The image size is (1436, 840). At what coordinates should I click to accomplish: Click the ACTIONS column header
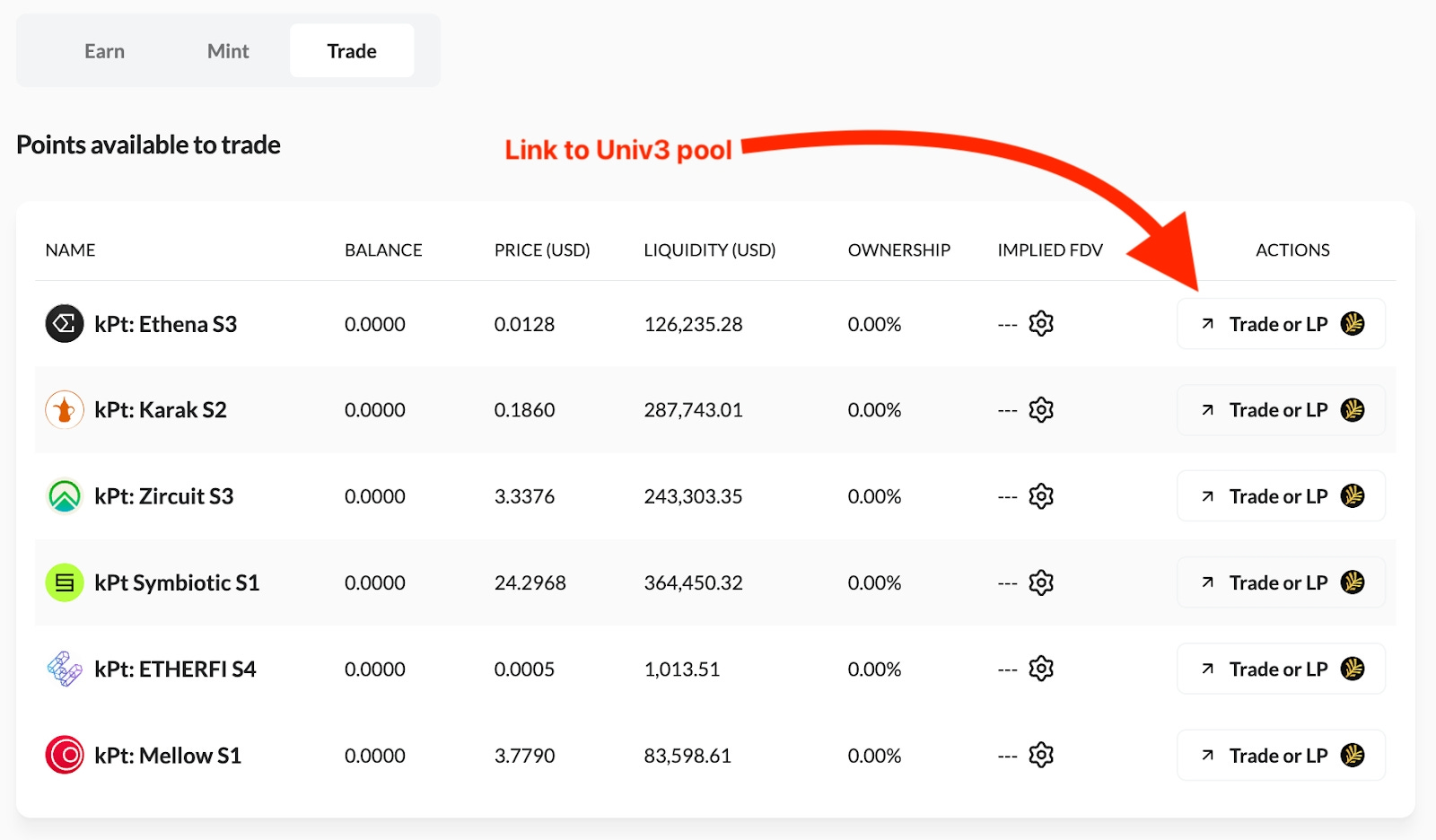[x=1292, y=250]
